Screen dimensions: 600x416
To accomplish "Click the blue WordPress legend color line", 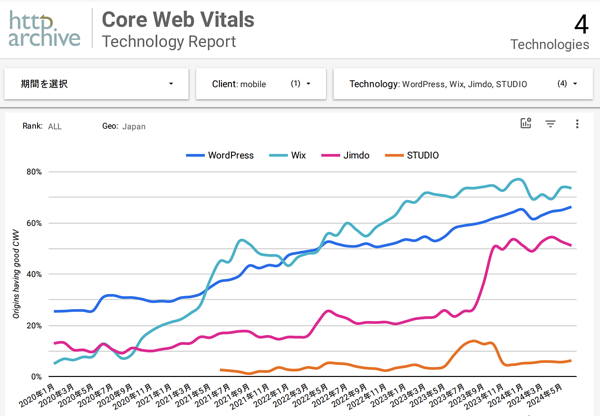I will (195, 155).
